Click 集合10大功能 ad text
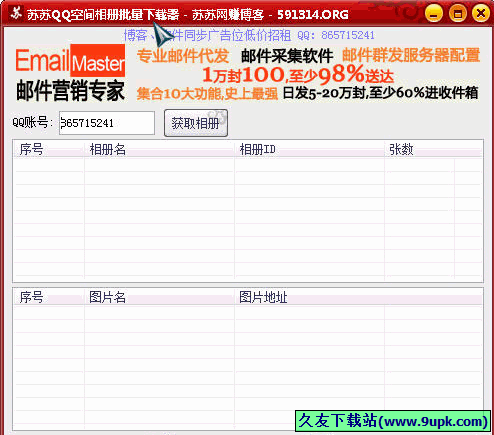 (207, 94)
